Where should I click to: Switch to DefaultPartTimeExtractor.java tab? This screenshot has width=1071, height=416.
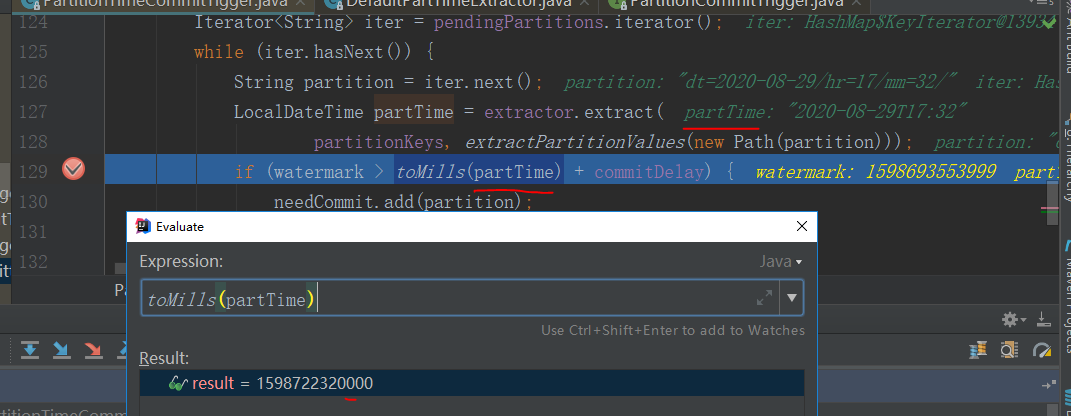(457, 5)
